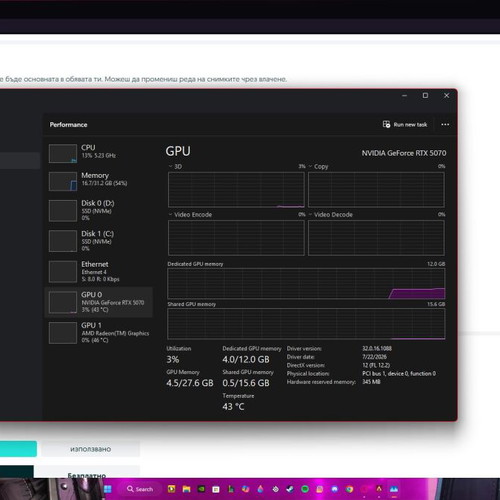The image size is (500, 500).
Task: Open the Video Encode graph dropdown
Action: pyautogui.click(x=171, y=214)
